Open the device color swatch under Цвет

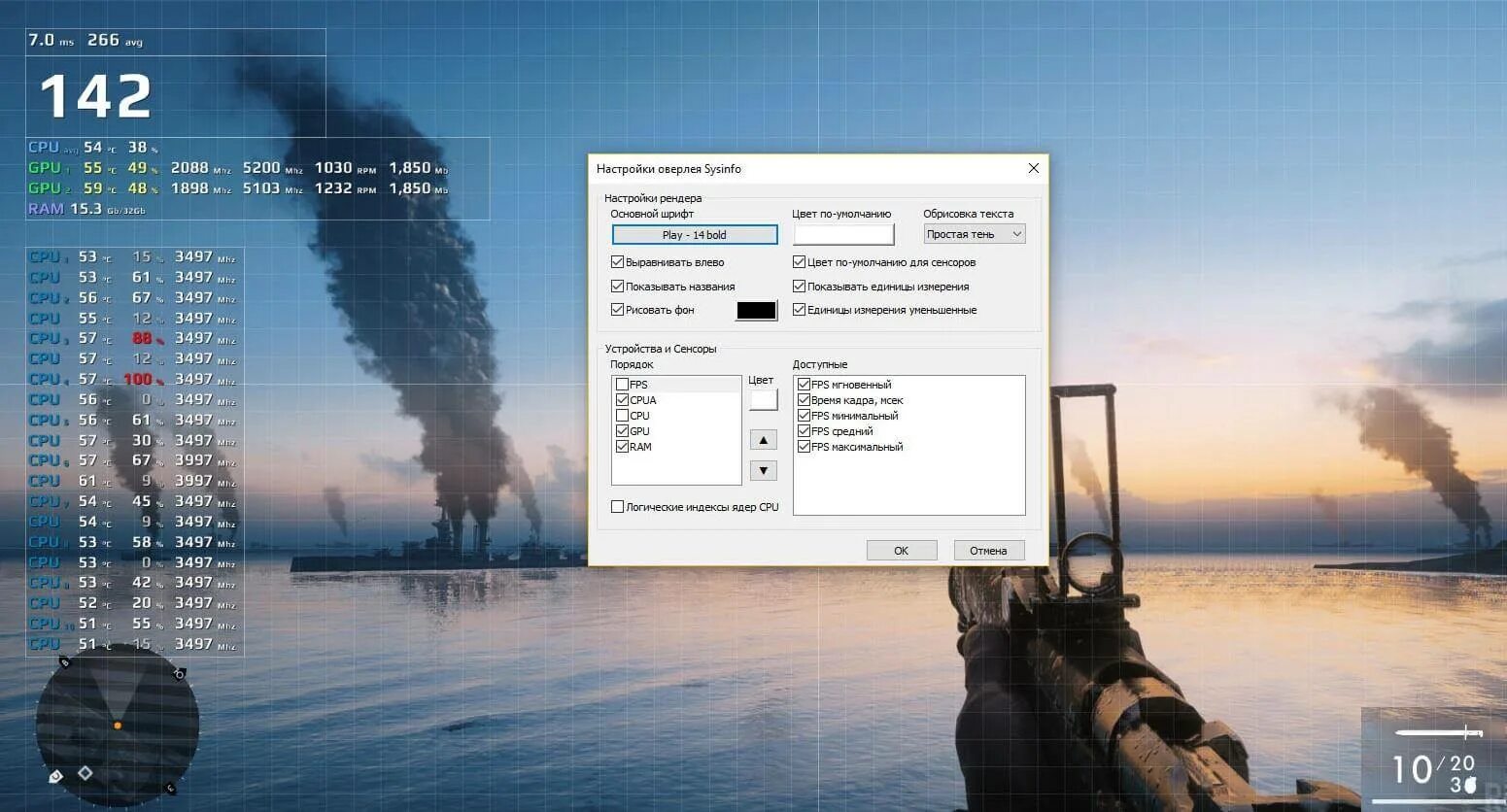click(764, 400)
